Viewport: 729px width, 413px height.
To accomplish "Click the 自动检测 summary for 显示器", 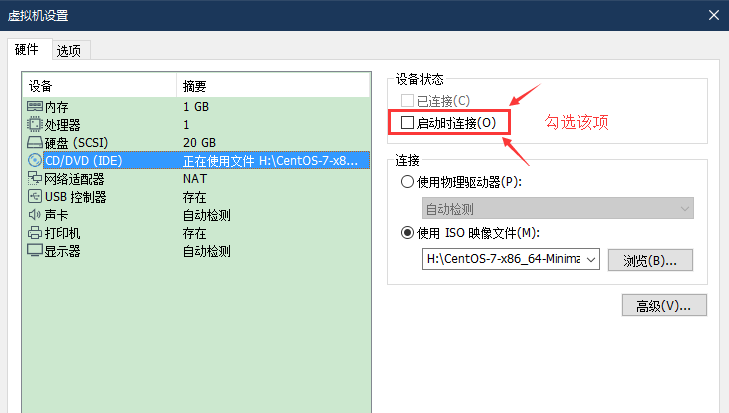I will pyautogui.click(x=207, y=251).
